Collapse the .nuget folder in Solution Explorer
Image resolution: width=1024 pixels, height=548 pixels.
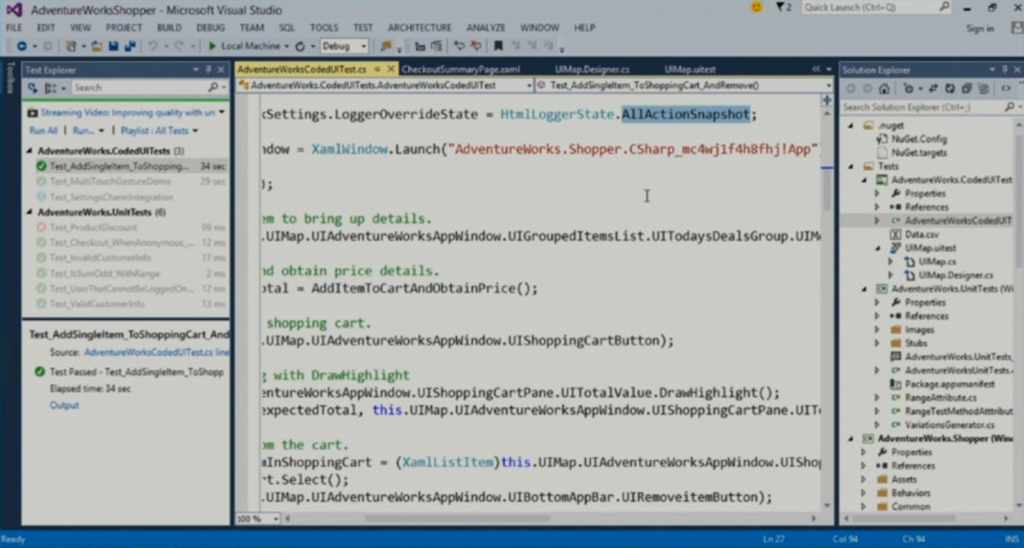coord(850,125)
